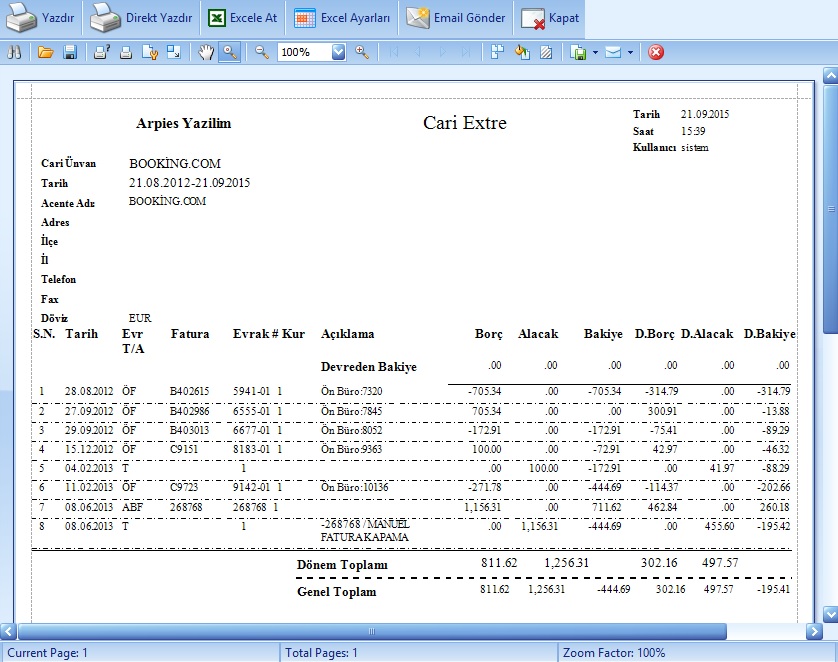Viewport: 838px width, 662px height.
Task: Click the page background color bucket icon
Action: [521, 52]
